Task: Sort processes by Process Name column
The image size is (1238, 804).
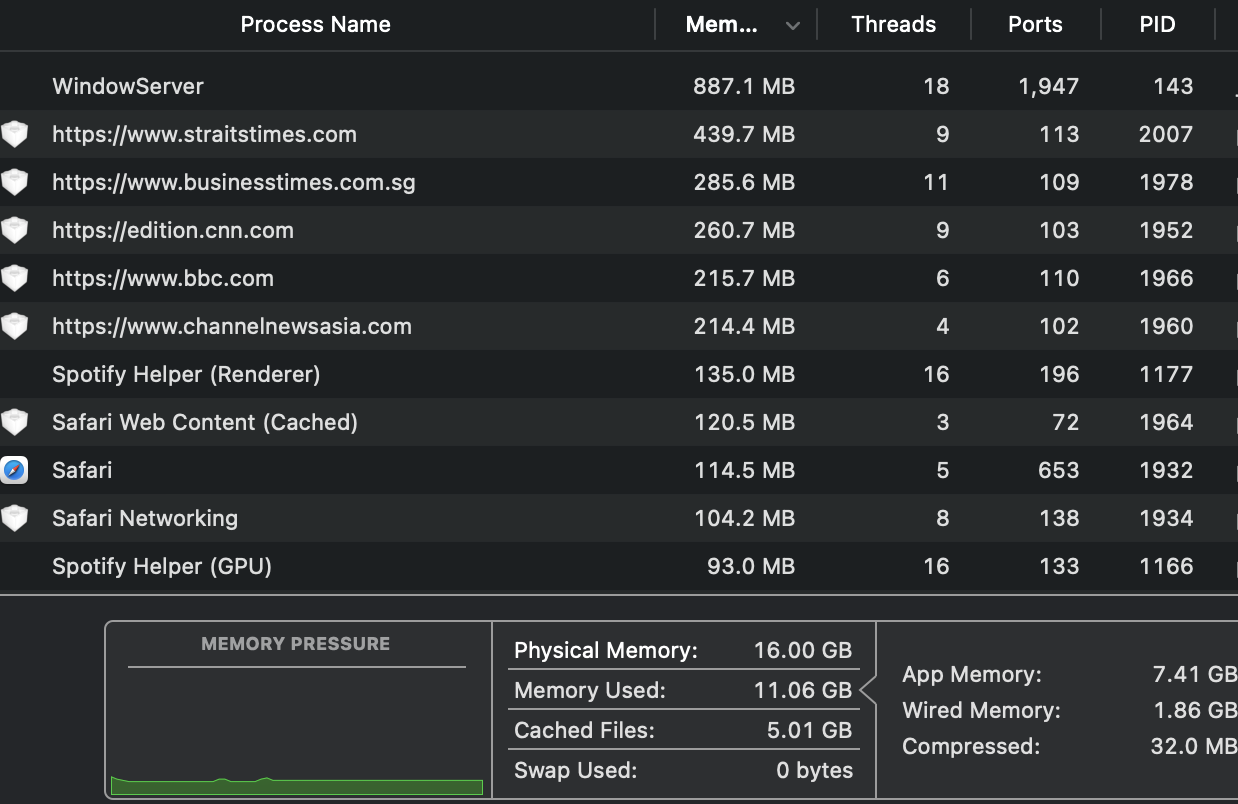Action: pyautogui.click(x=316, y=25)
